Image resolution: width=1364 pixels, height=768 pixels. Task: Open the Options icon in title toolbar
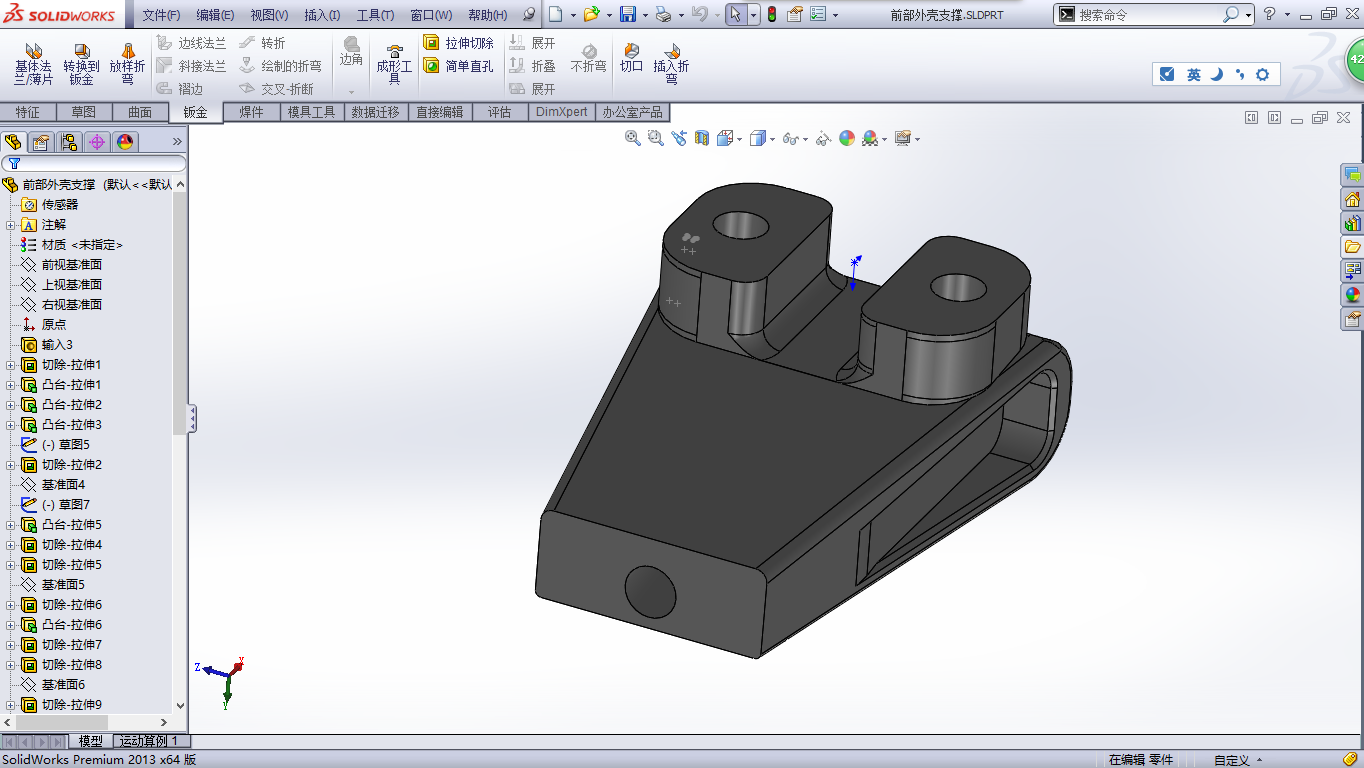818,14
